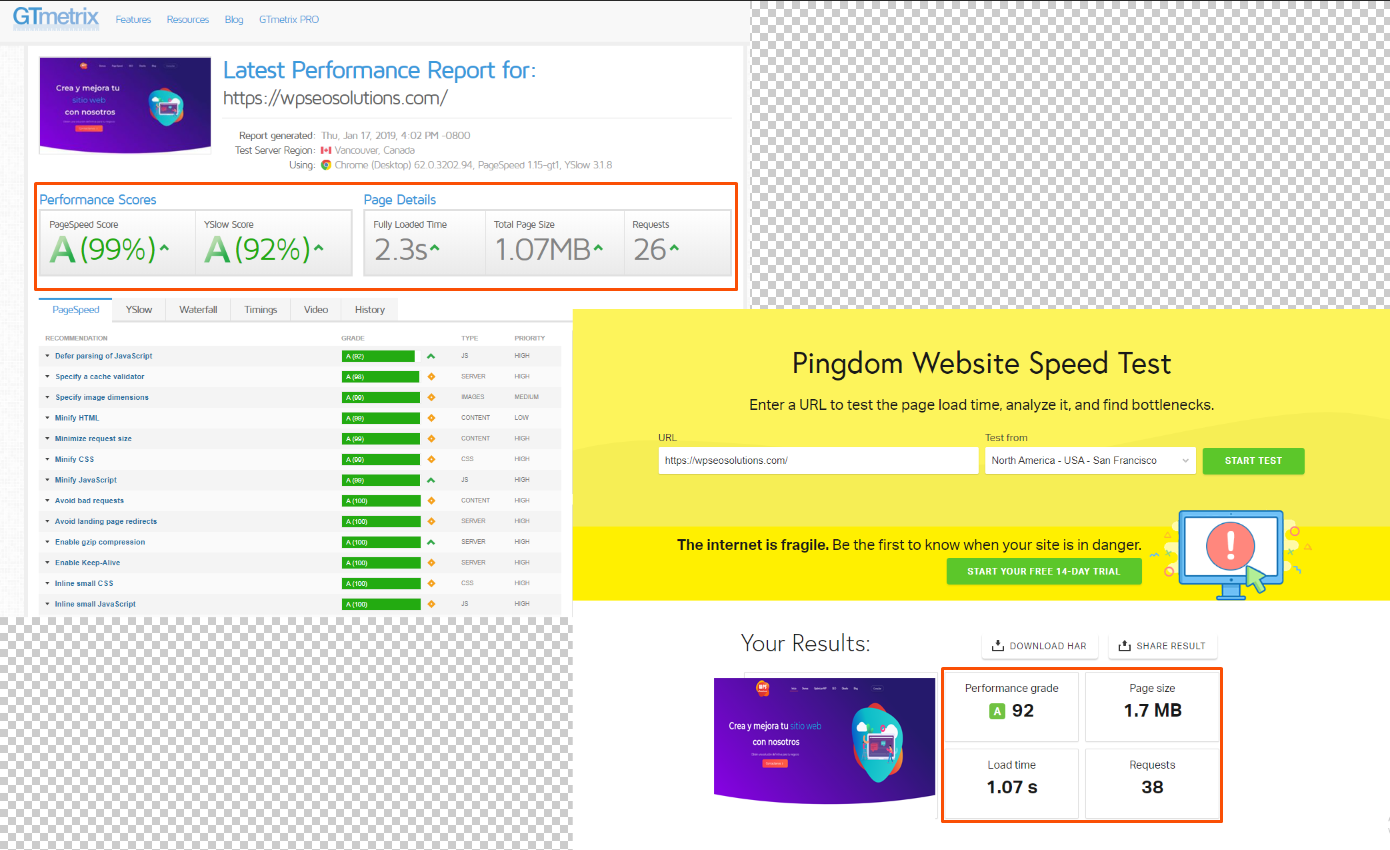Click the GTmetrix logo
The image size is (1390, 850).
56,19
